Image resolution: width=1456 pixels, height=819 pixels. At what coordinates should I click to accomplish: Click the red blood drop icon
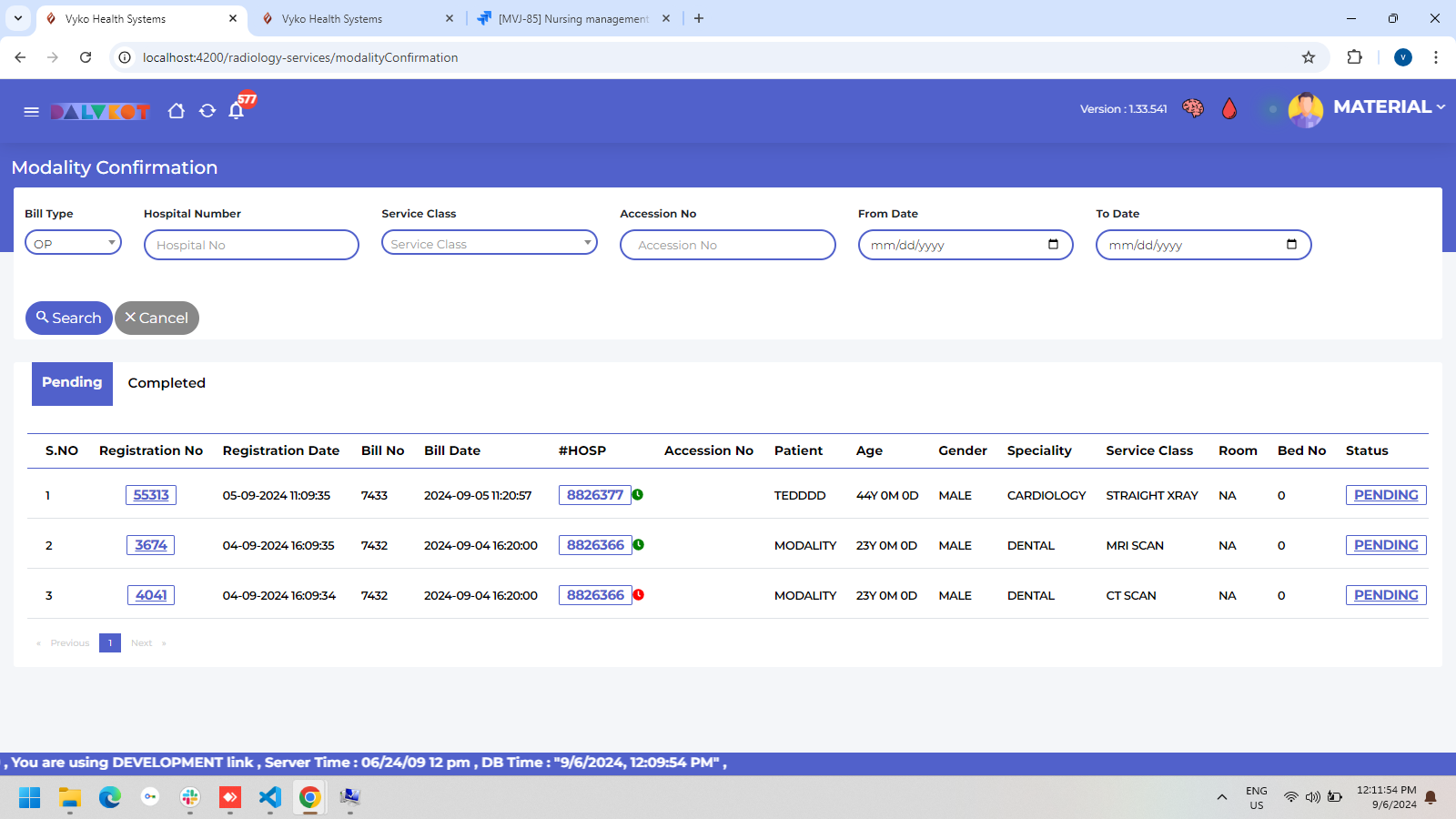click(1229, 109)
